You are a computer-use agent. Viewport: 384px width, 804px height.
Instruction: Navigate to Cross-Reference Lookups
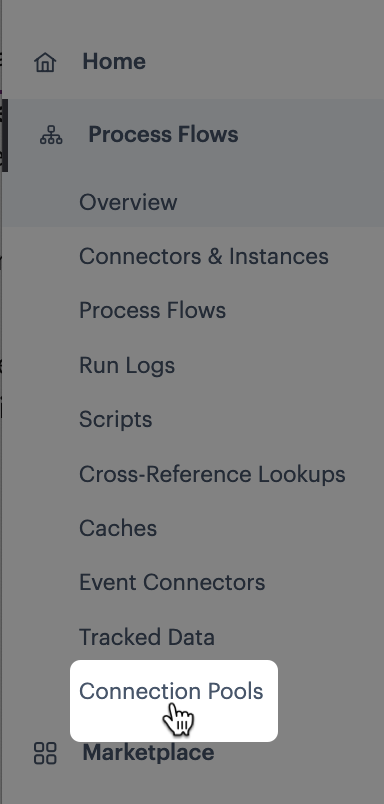(212, 474)
